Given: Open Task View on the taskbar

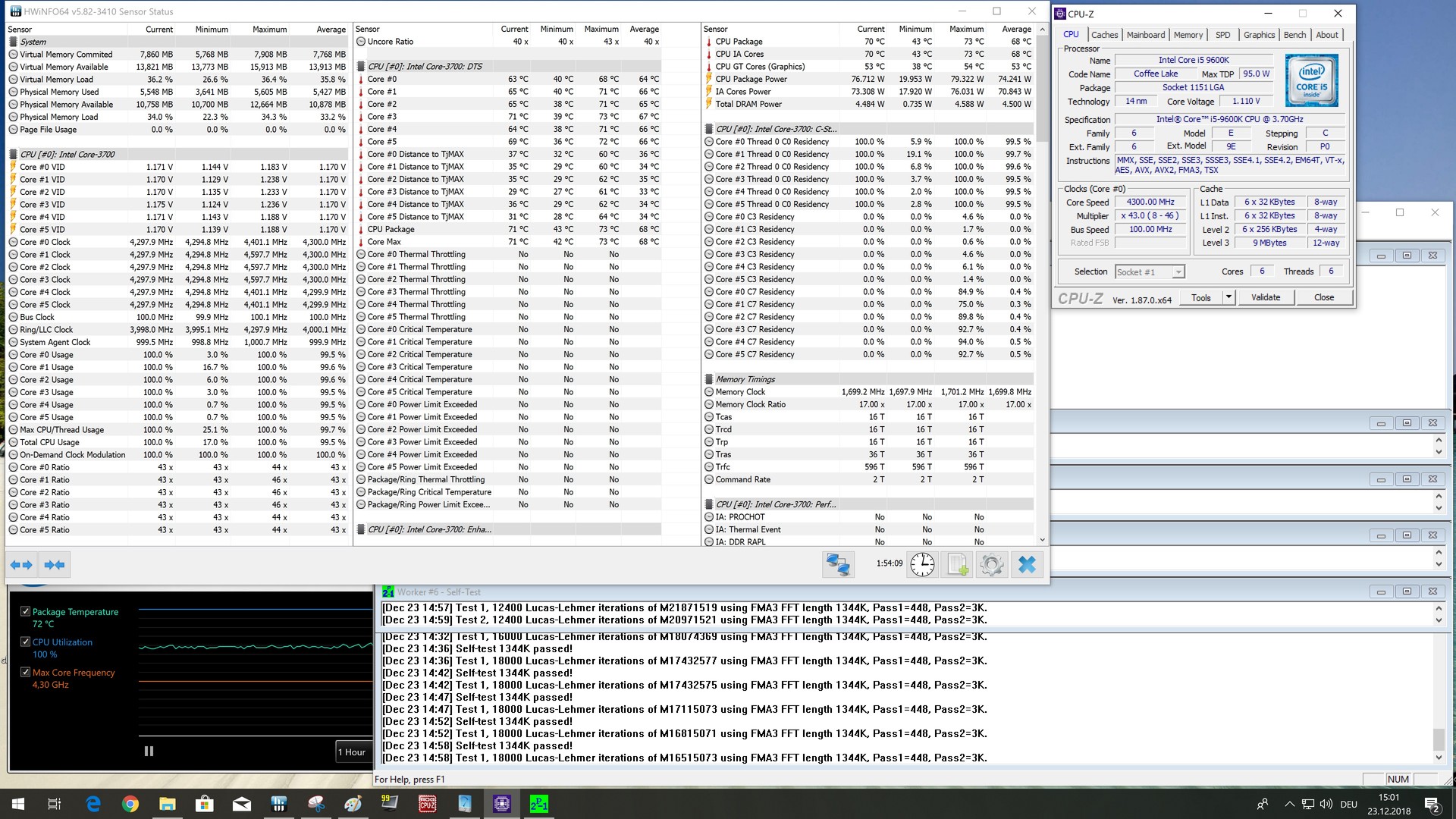Looking at the screenshot, I should (x=55, y=804).
